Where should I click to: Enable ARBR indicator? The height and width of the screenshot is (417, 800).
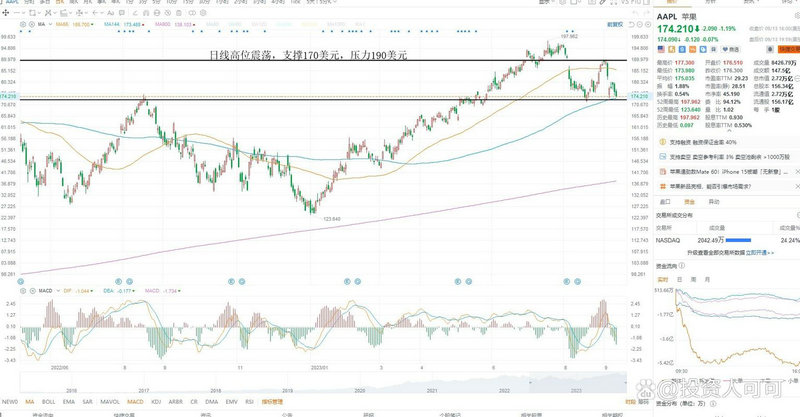(x=176, y=402)
